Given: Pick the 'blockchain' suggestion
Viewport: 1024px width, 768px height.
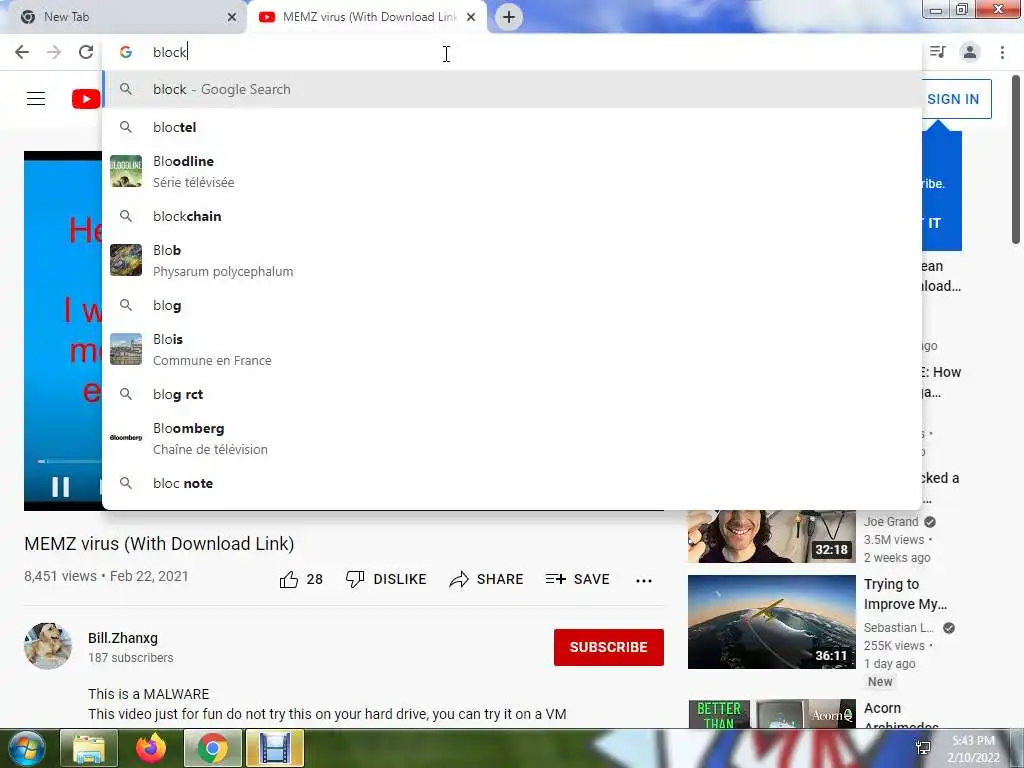Looking at the screenshot, I should pyautogui.click(x=512, y=216).
